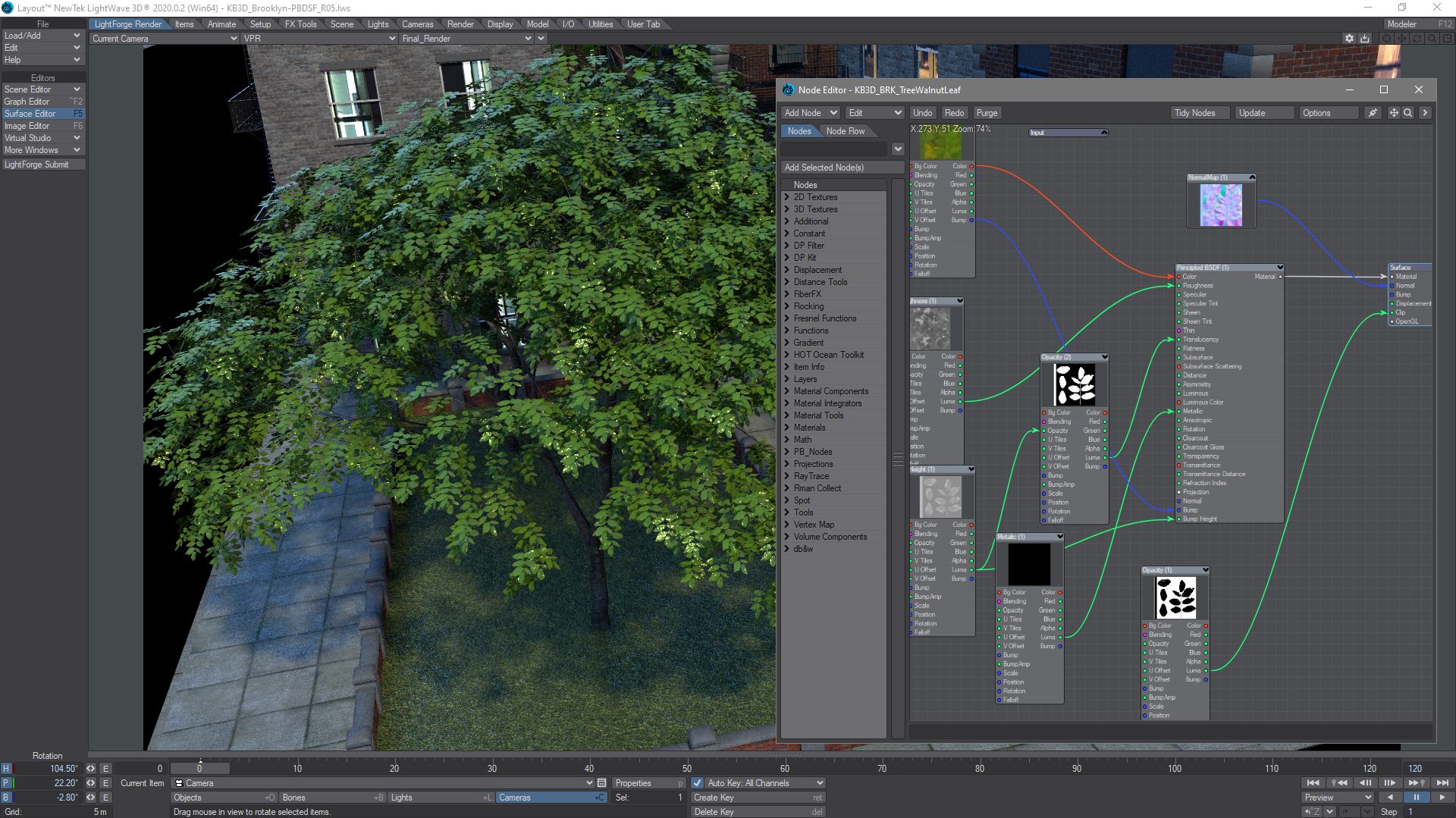
Task: Click the Node Editor pan arrows icon
Action: click(x=1394, y=113)
